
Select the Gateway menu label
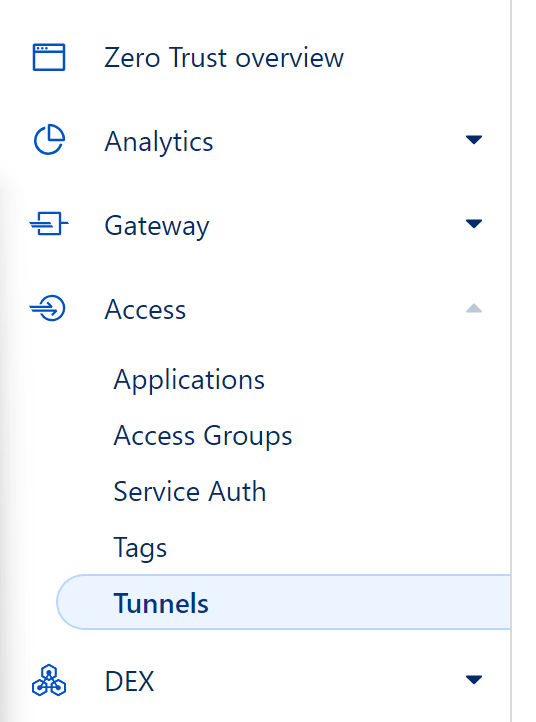[157, 226]
